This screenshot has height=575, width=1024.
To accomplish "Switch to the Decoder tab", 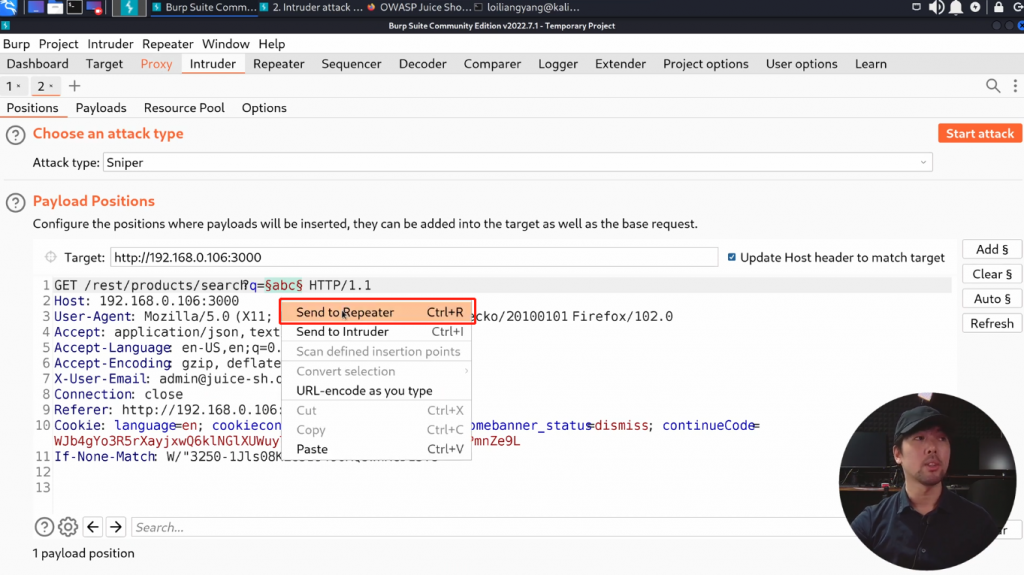I will click(423, 64).
